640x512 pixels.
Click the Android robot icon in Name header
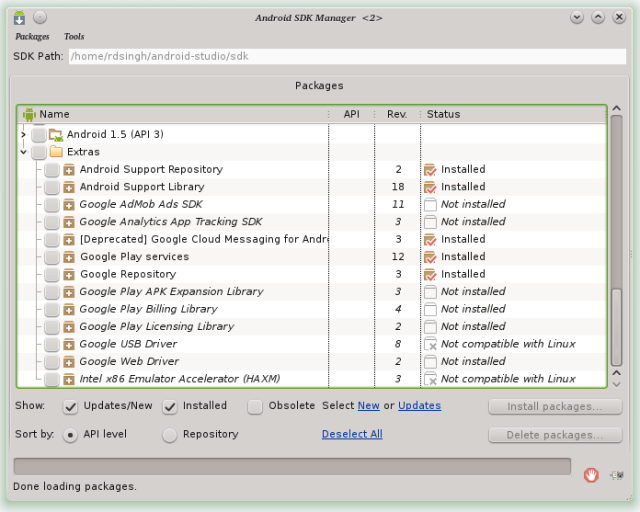(x=29, y=114)
